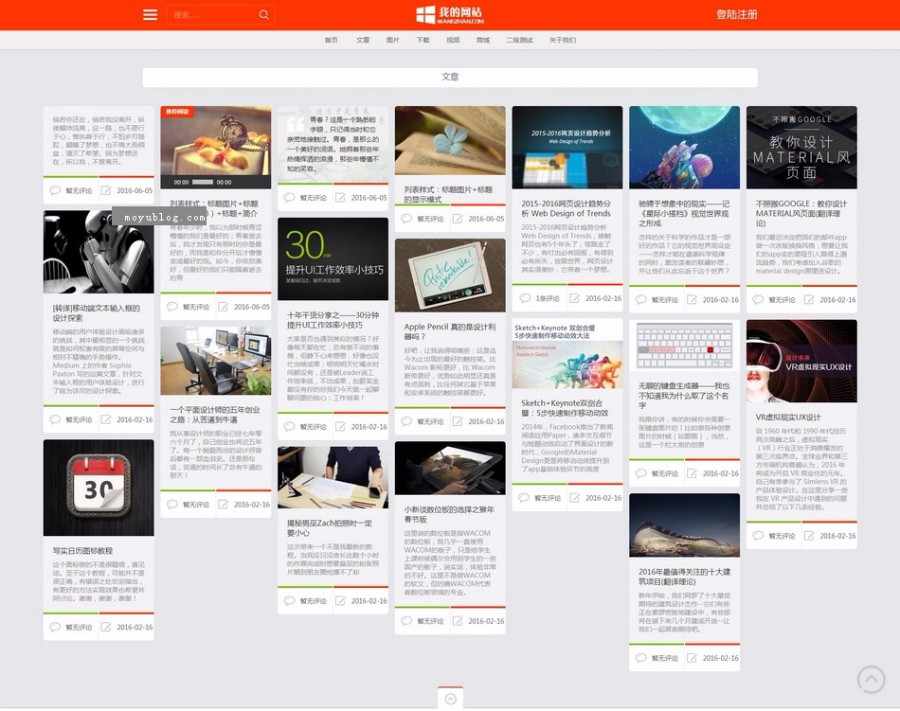The width and height of the screenshot is (900, 711).
Task: Click the video progress bar on clock thumbnail
Action: 203,182
